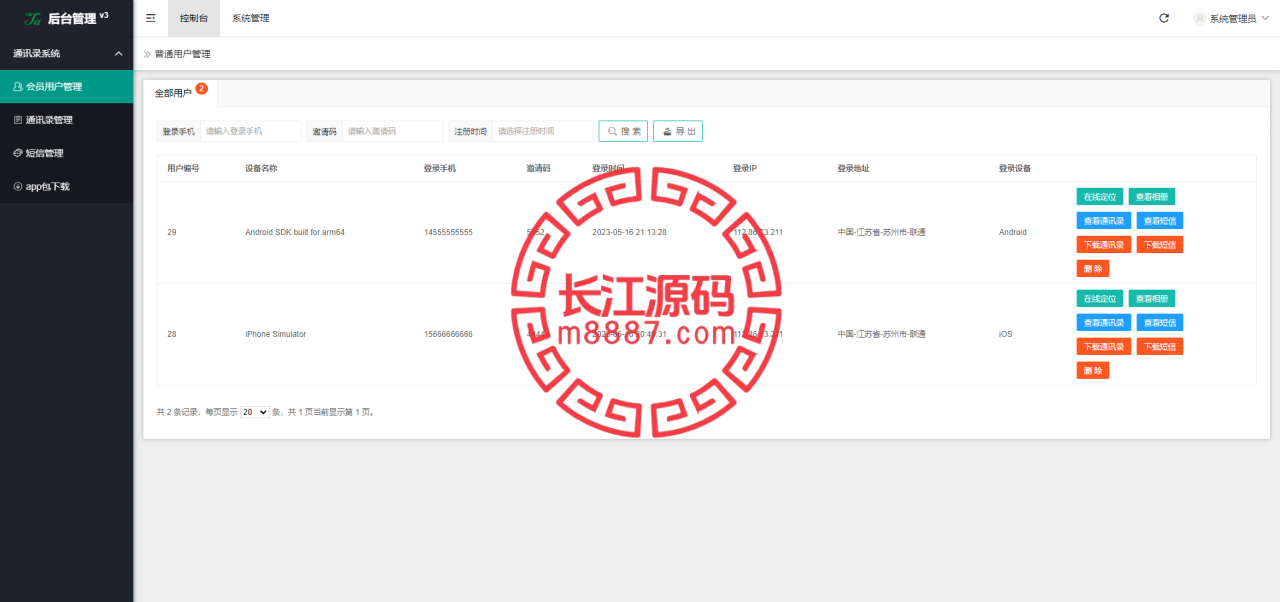Click user ID 28 cell
The height and width of the screenshot is (602, 1280).
coord(172,334)
